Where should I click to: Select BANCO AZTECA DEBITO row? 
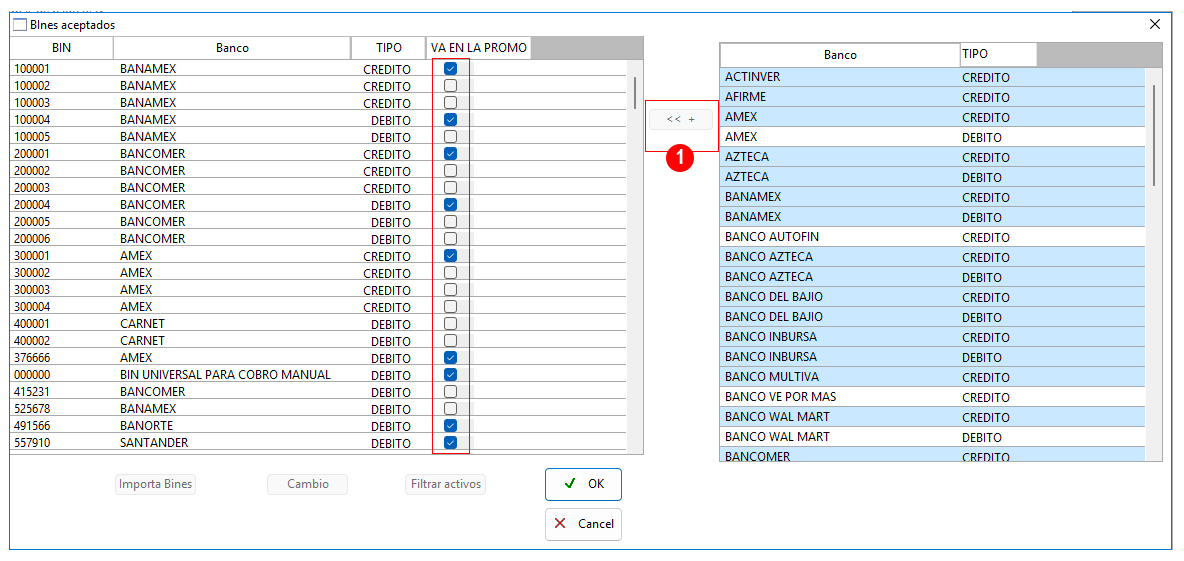(933, 277)
